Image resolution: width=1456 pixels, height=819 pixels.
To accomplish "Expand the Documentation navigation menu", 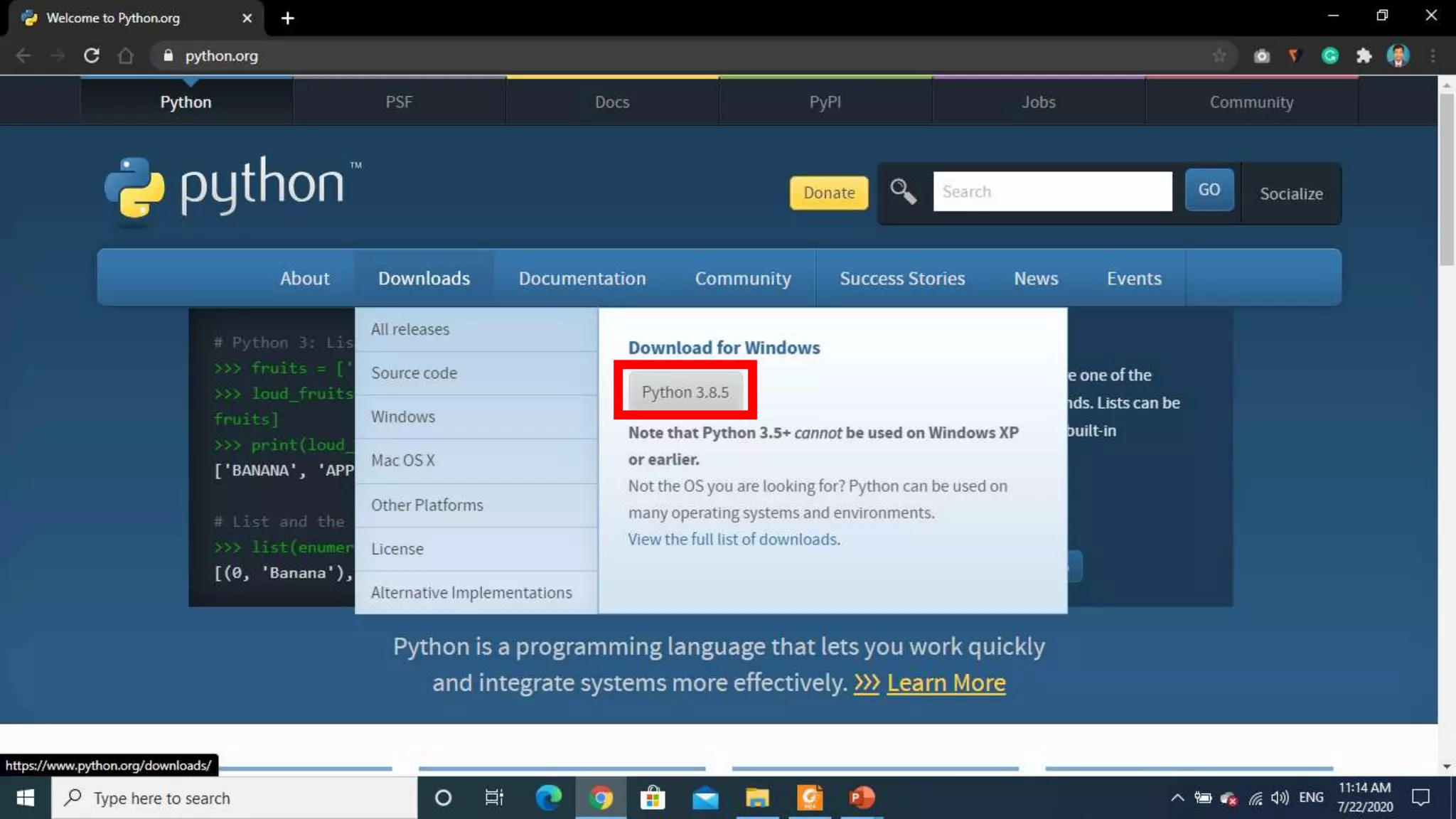I will point(582,278).
